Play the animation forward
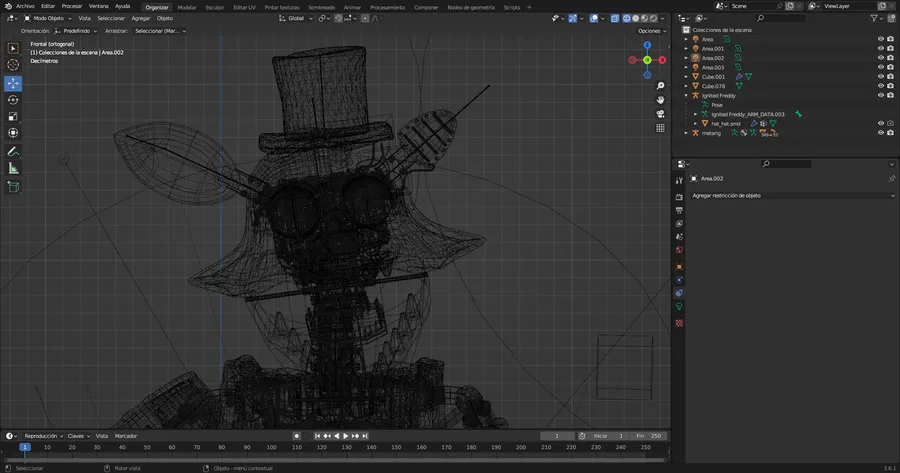The height and width of the screenshot is (473, 900). click(346, 436)
